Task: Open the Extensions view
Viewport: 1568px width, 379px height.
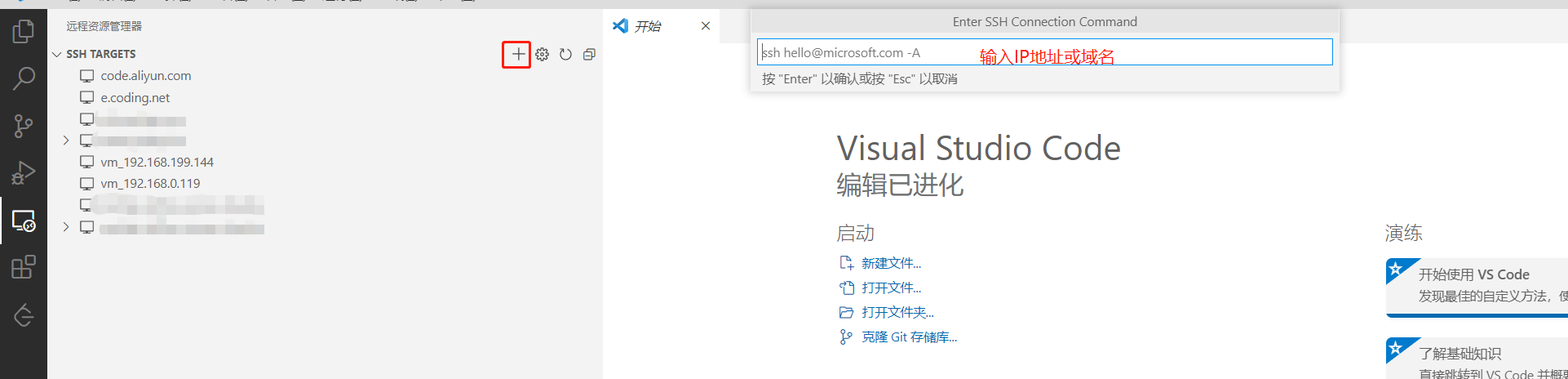Action: click(x=24, y=267)
